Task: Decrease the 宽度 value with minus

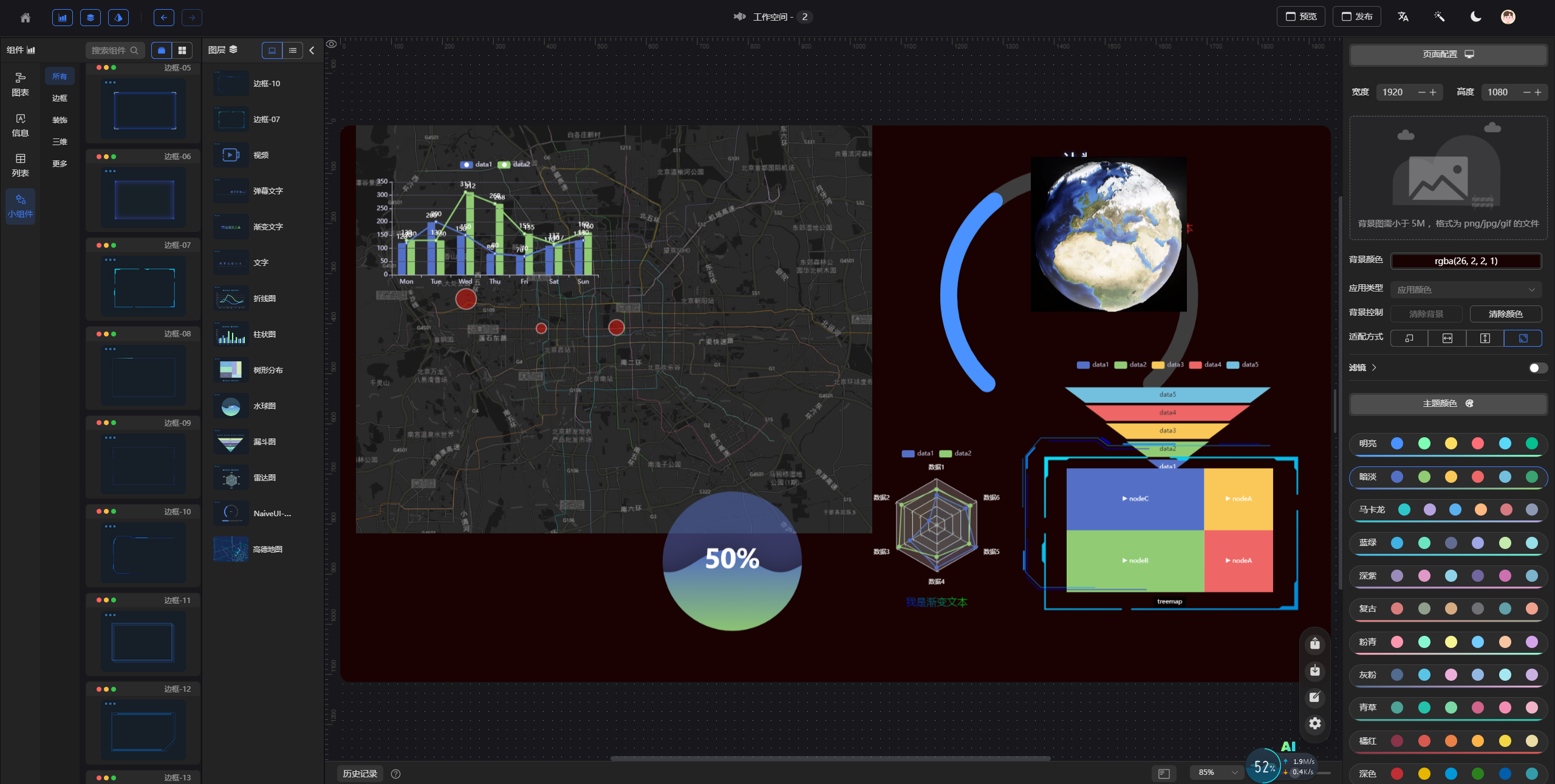Action: [x=1421, y=92]
